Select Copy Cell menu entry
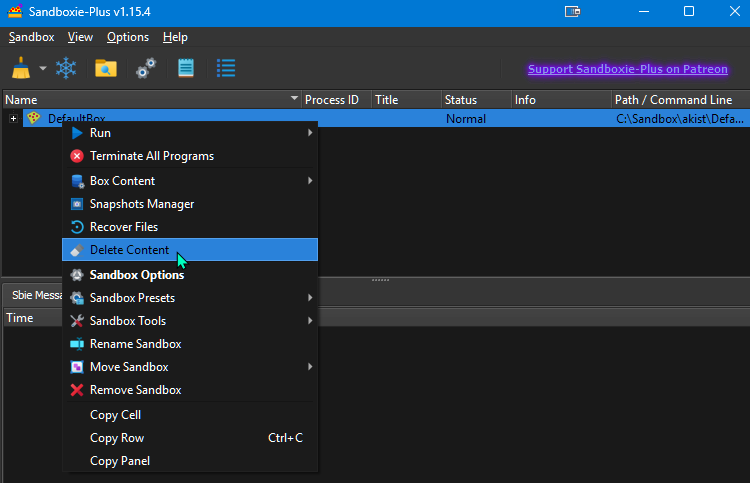Image resolution: width=750 pixels, height=483 pixels. 190,415
